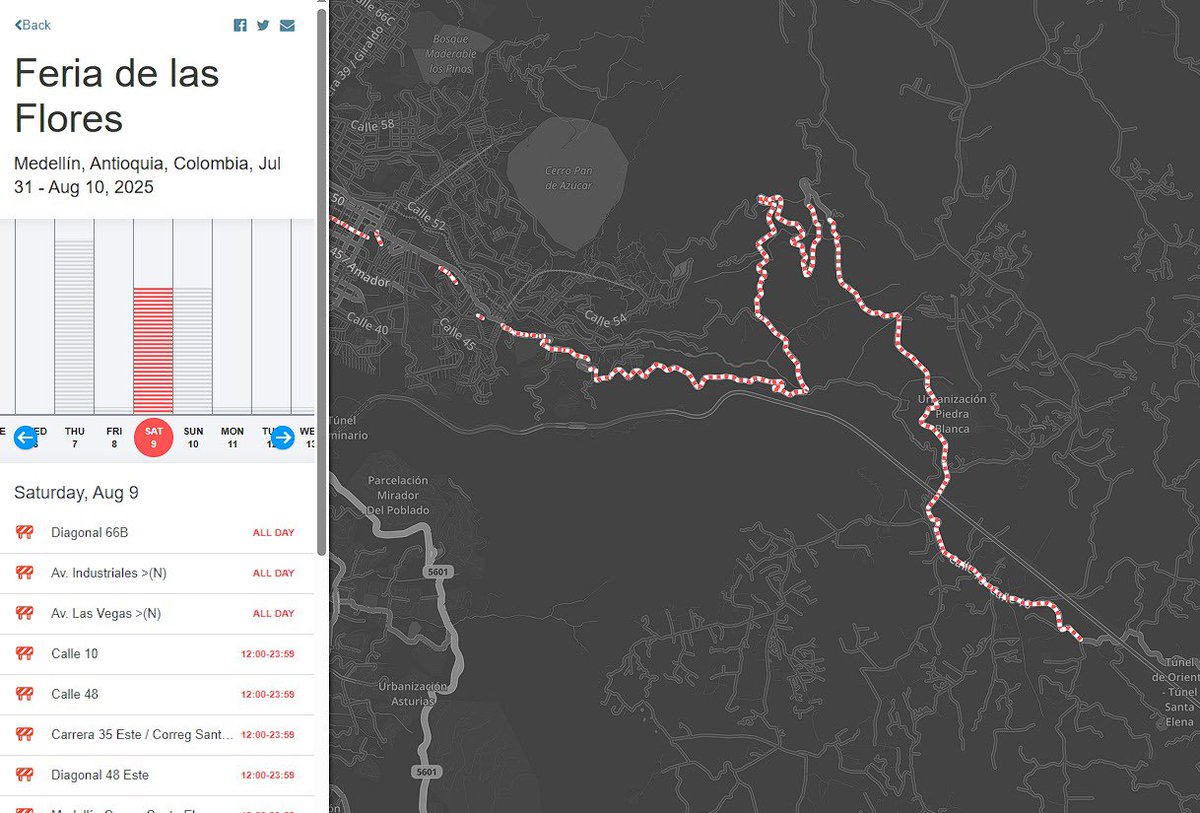Click 12:00-23:59 time for Calle 10
This screenshot has height=813, width=1200.
point(267,654)
